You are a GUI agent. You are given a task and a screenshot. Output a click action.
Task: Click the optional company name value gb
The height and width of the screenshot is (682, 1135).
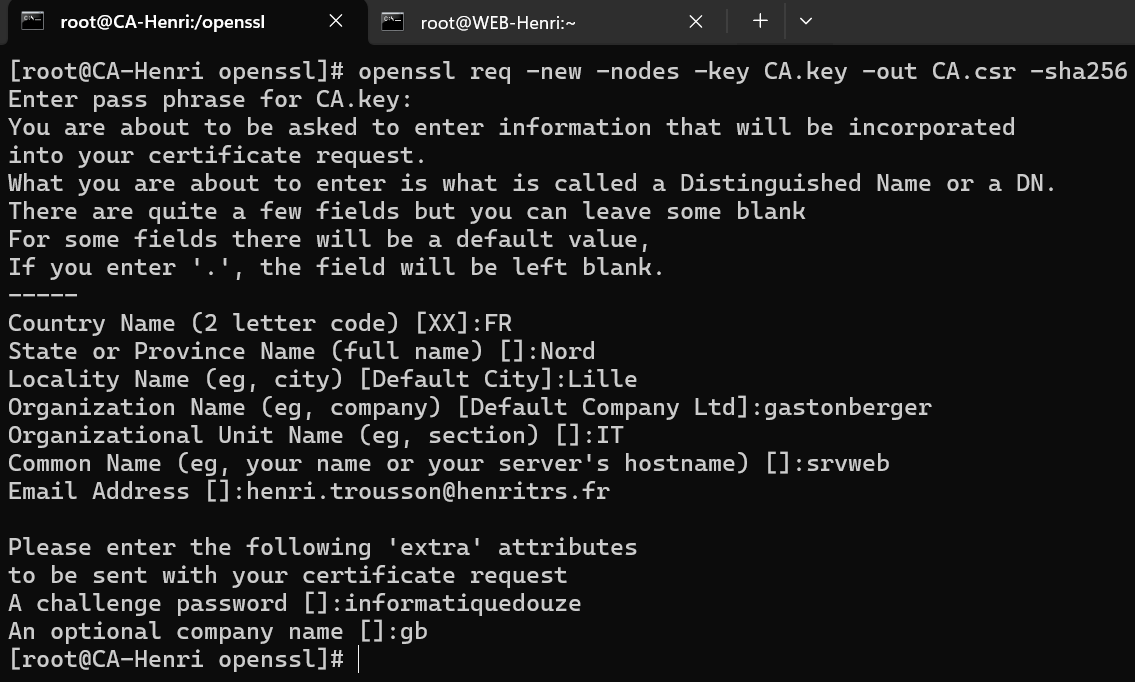(413, 632)
